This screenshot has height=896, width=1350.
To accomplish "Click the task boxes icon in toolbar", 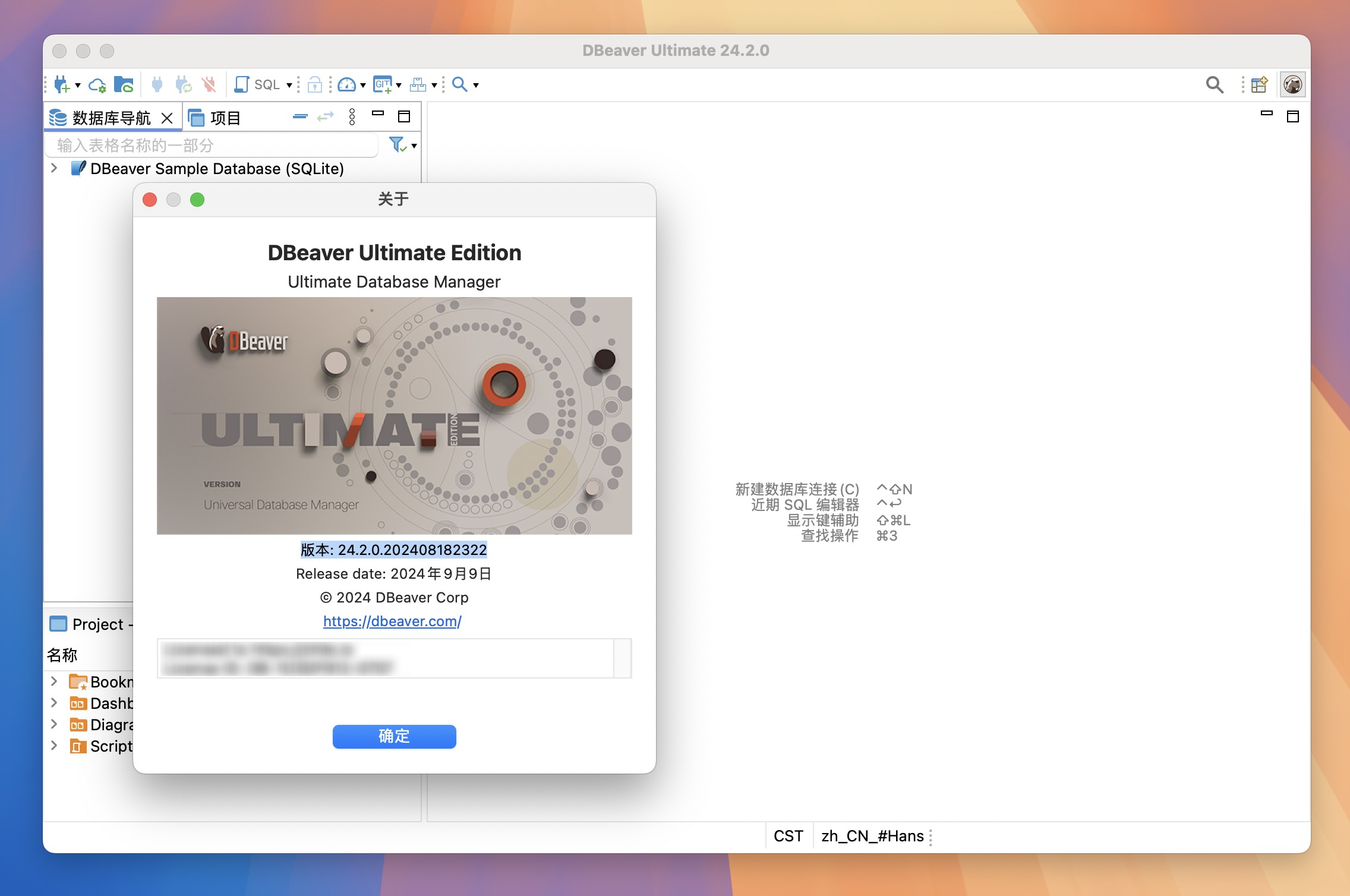I will tap(418, 85).
